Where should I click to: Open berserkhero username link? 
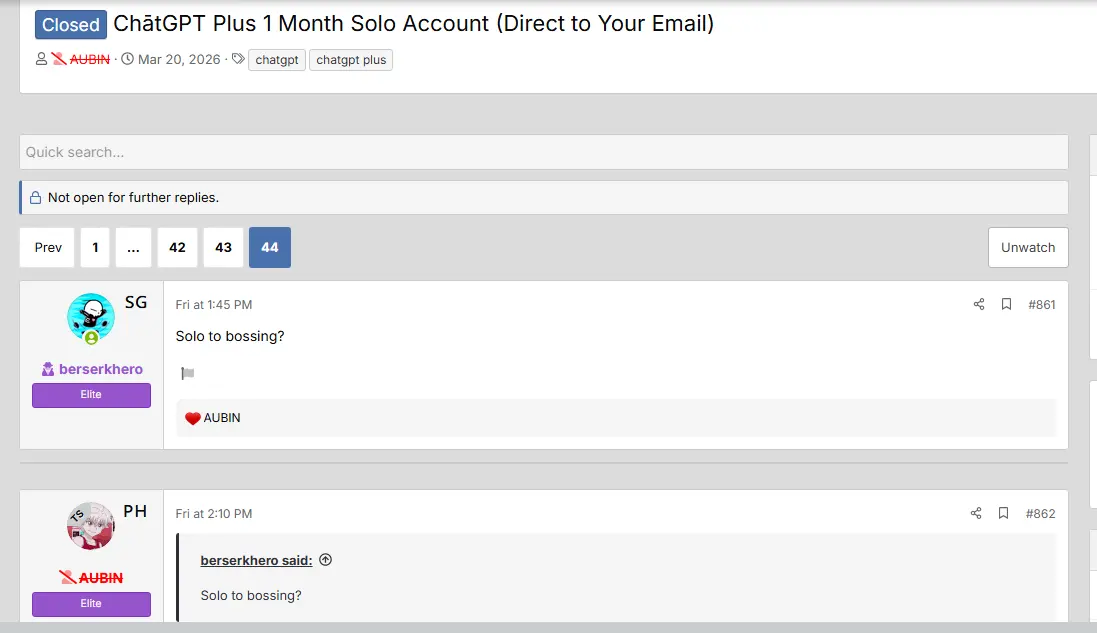(x=101, y=369)
